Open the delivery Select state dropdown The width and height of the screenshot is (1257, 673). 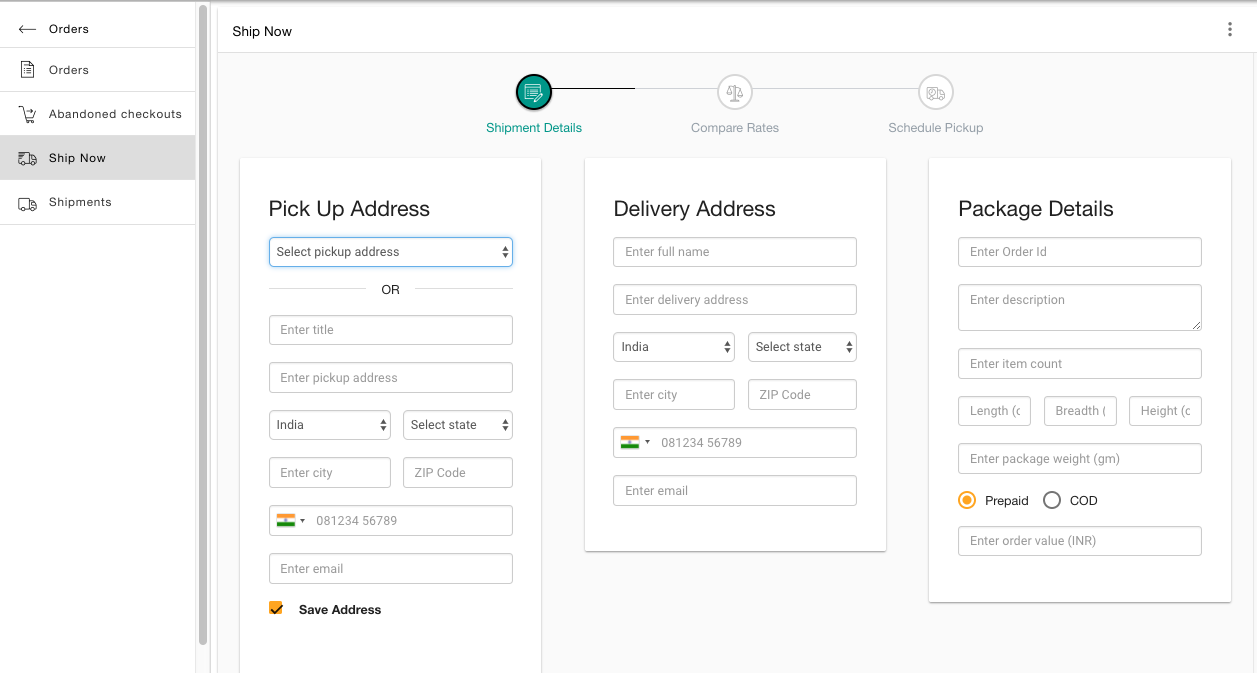pyautogui.click(x=802, y=347)
